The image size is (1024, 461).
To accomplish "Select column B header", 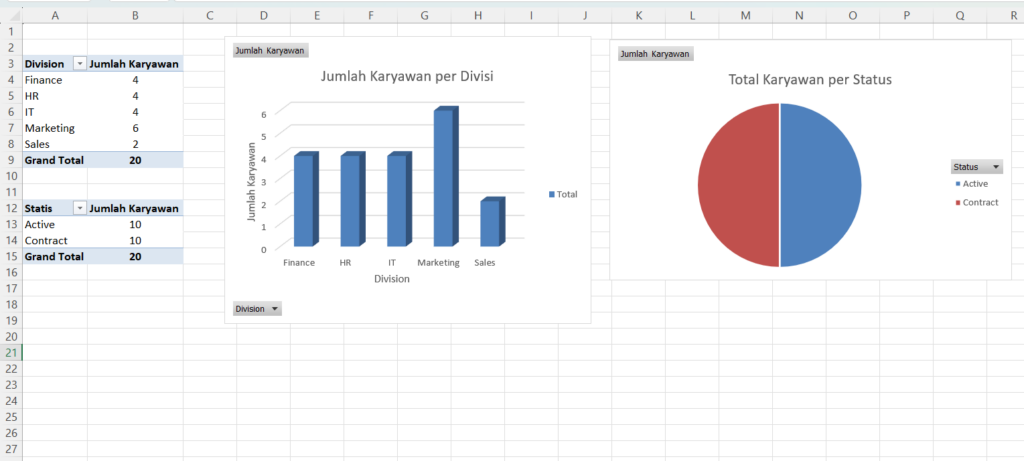I will pos(135,16).
